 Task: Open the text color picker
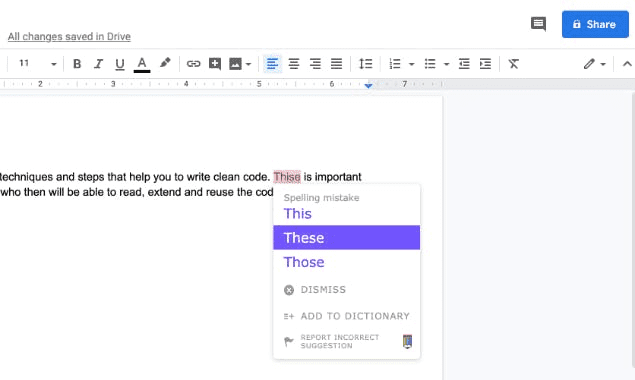click(142, 64)
